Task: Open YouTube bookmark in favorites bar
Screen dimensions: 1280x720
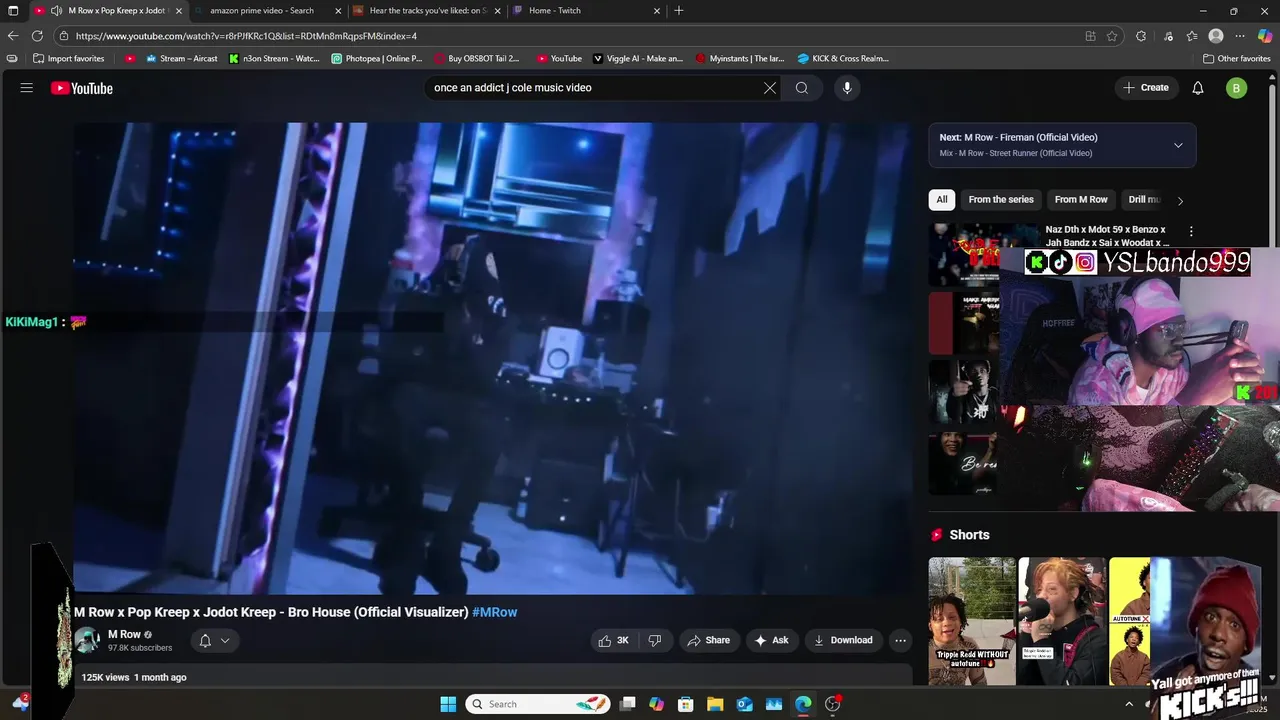Action: pyautogui.click(x=559, y=58)
